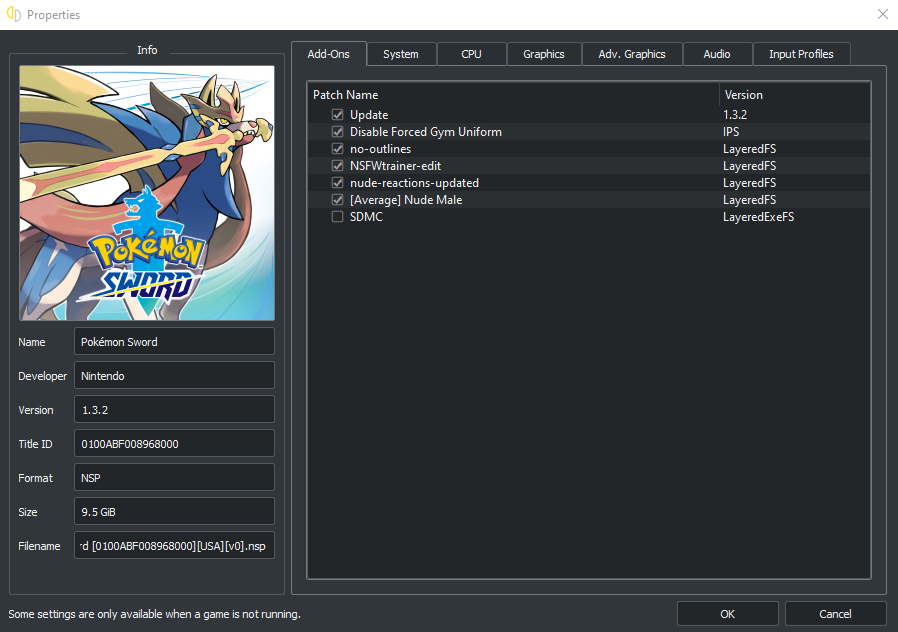The image size is (898, 632).
Task: Uncheck Disable Forced Gym Uniform patch
Action: point(337,132)
